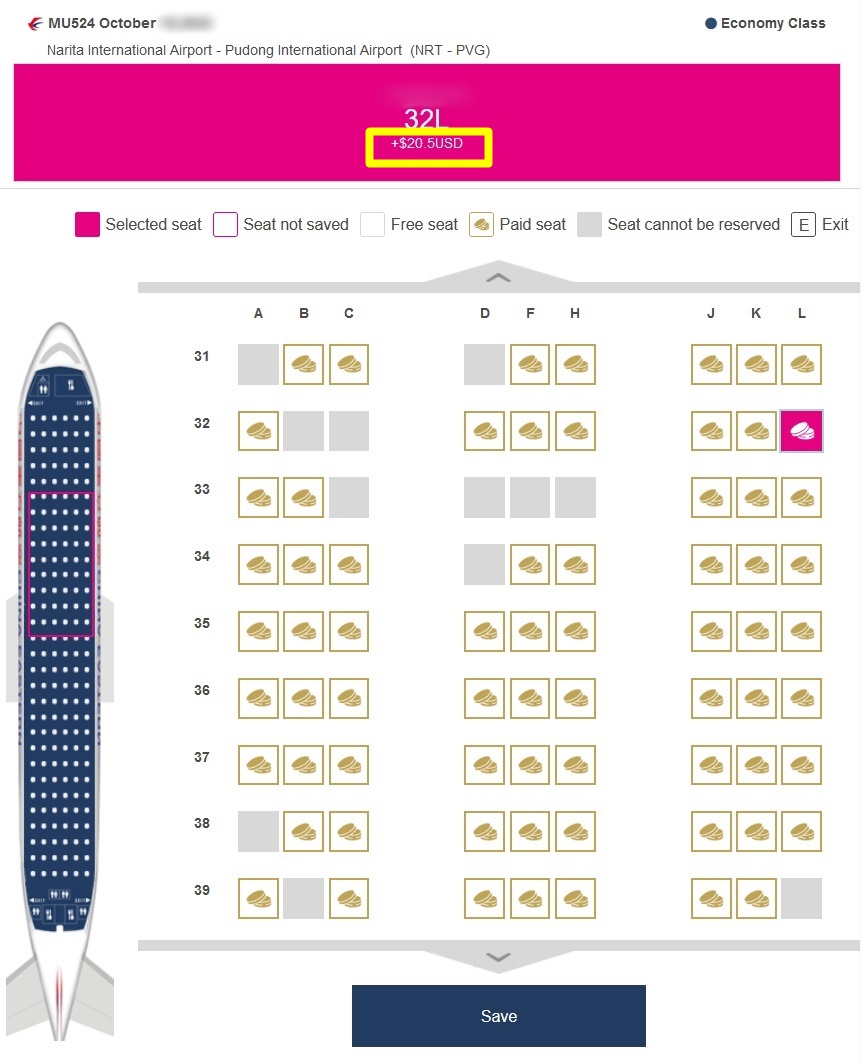Click the +$20.5USD seat price
The height and width of the screenshot is (1063, 867).
(427, 144)
